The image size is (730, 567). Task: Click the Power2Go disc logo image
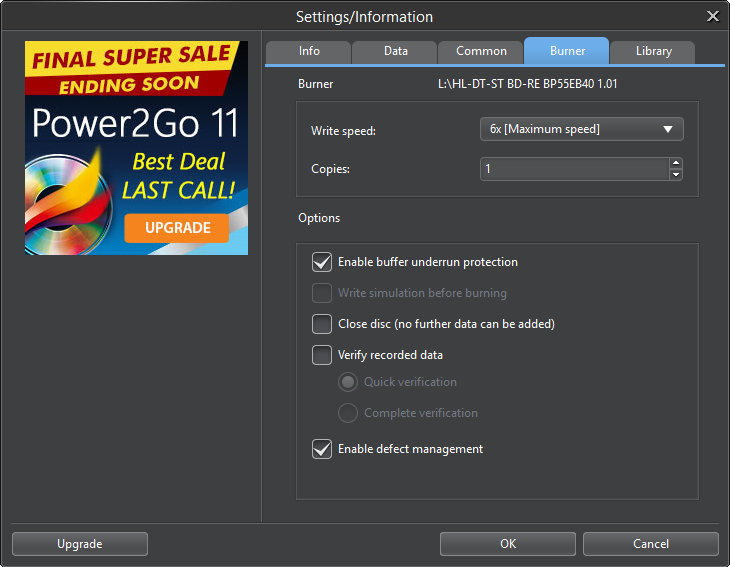tap(68, 203)
